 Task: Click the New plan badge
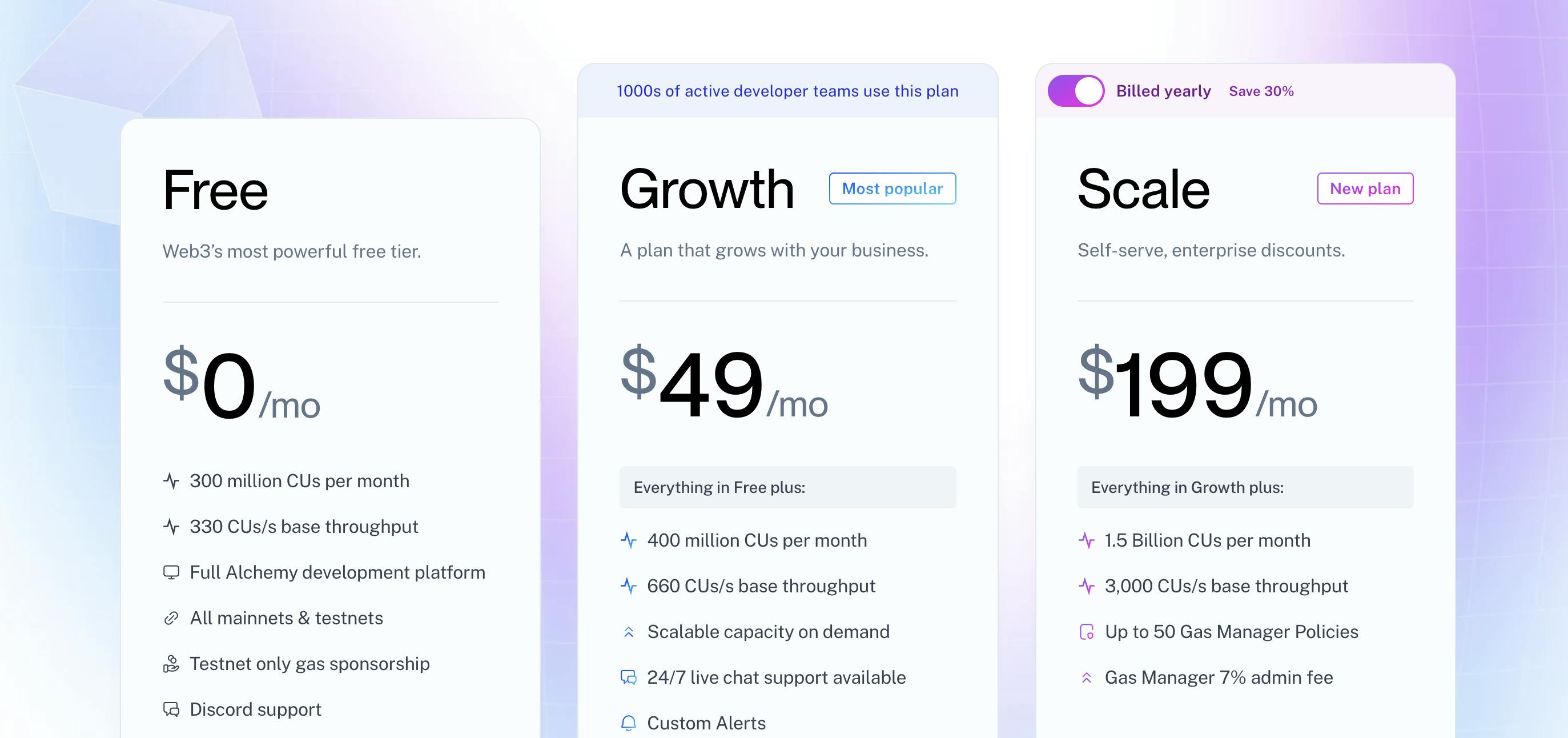(1365, 188)
